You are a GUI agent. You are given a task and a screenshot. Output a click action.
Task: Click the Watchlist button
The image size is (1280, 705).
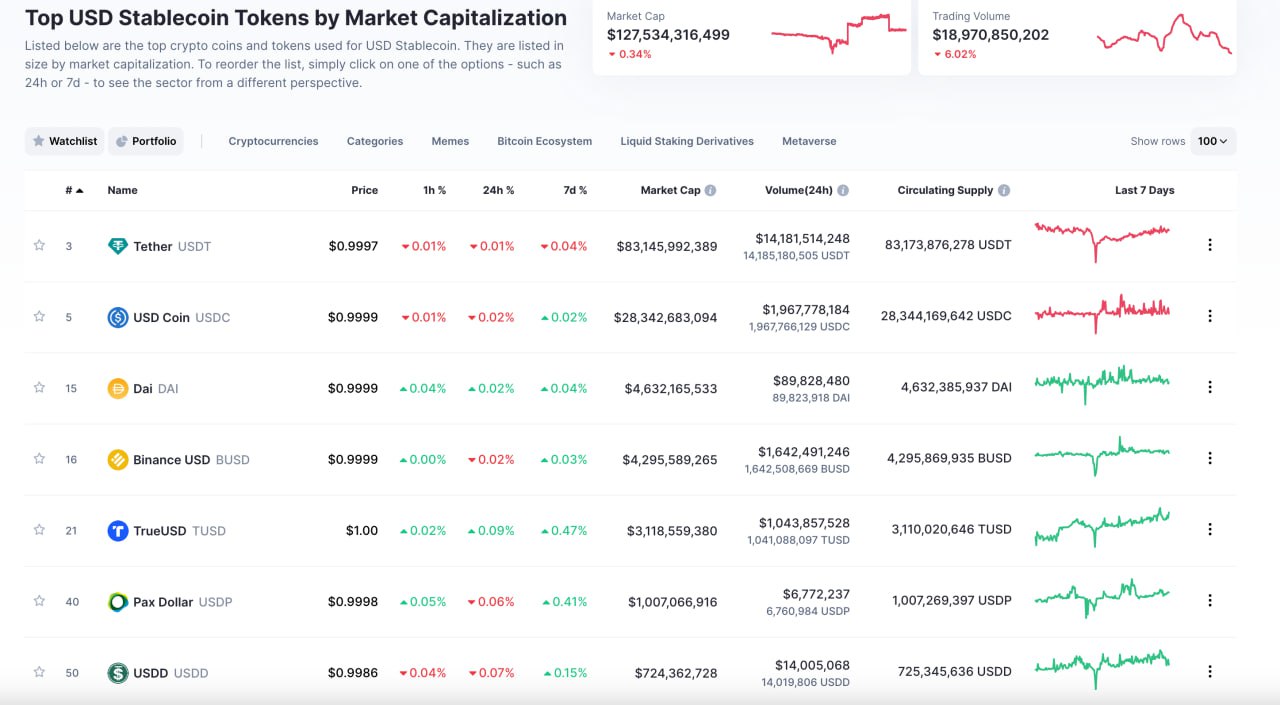tap(64, 141)
